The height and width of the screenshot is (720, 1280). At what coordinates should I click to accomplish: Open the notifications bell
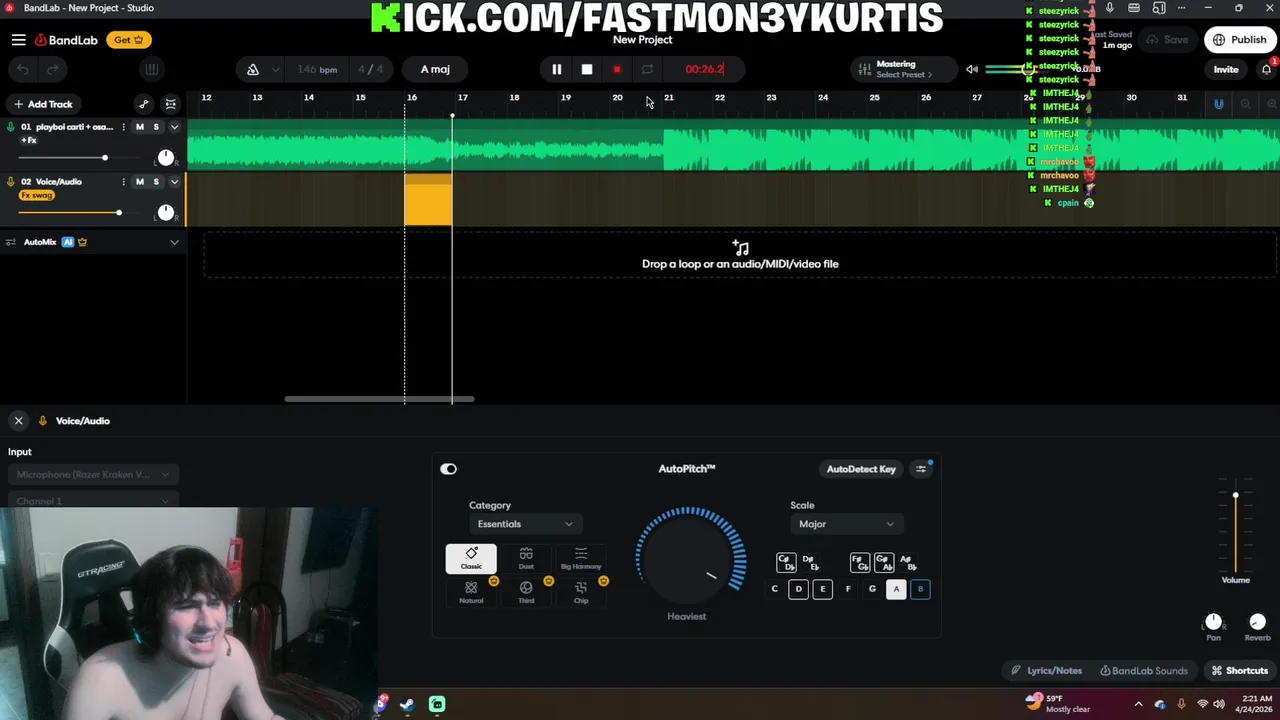(1266, 69)
